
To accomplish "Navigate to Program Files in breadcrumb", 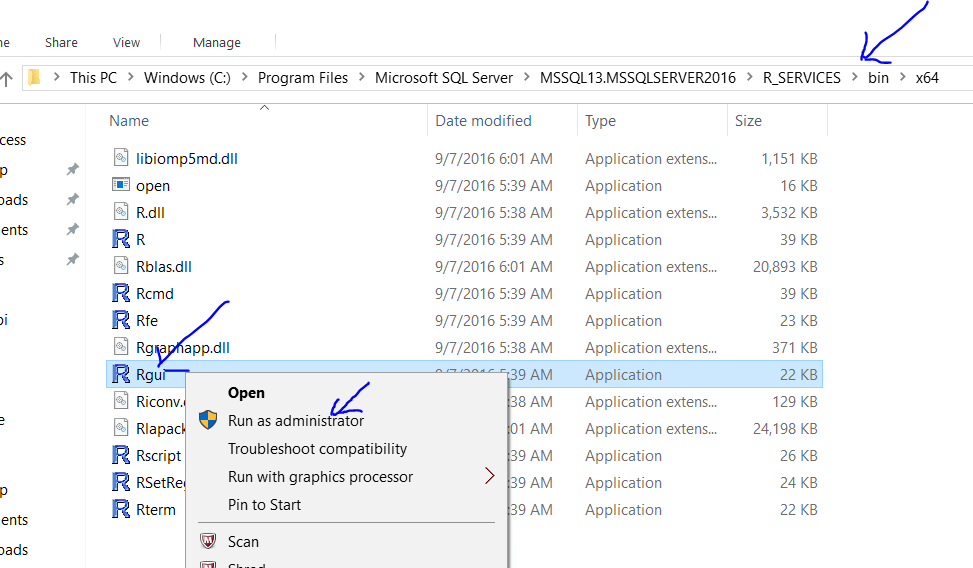I will tap(303, 78).
